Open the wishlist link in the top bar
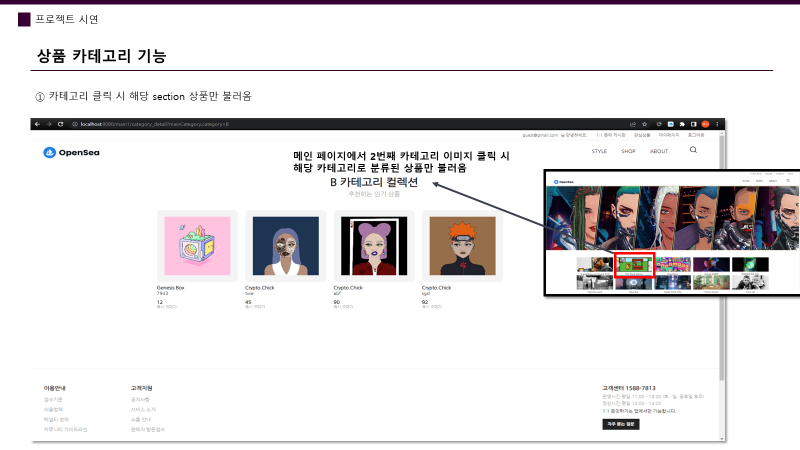800x450 pixels. pos(642,135)
